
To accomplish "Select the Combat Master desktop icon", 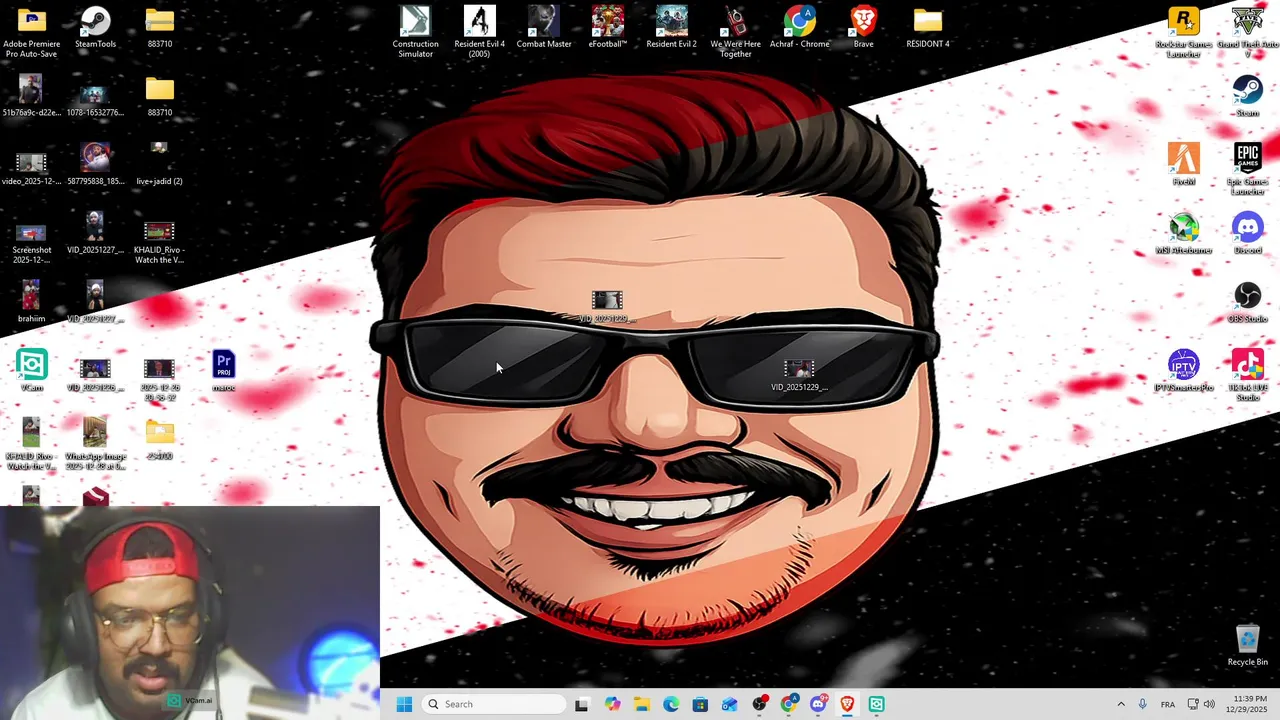I will [x=544, y=28].
